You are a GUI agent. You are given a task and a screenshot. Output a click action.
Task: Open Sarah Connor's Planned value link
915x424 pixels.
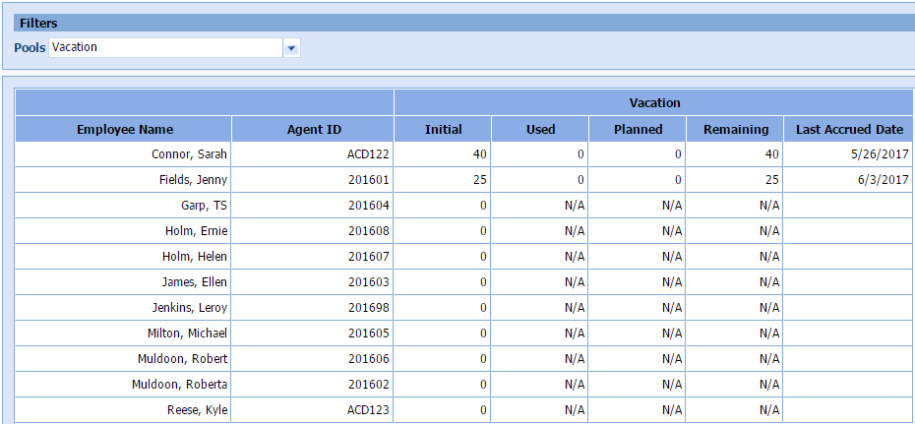(678, 155)
